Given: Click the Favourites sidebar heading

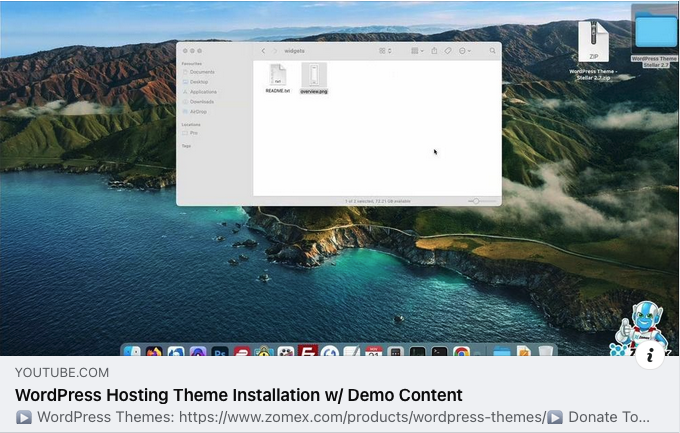Looking at the screenshot, I should pyautogui.click(x=191, y=63).
